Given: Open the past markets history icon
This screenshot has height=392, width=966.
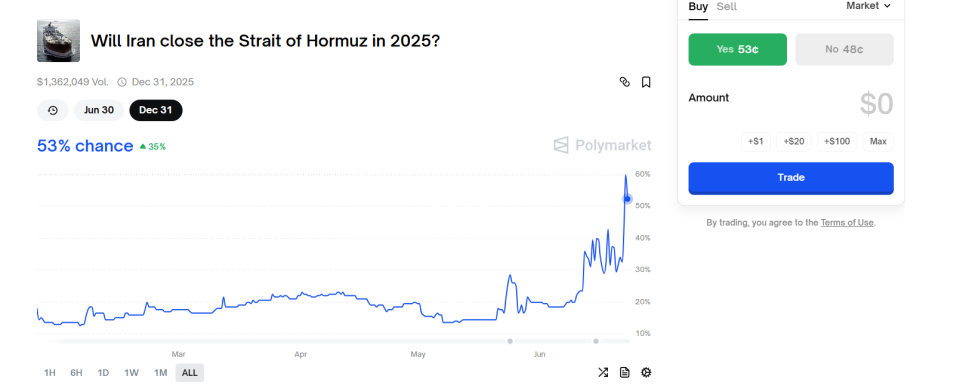Looking at the screenshot, I should tap(53, 110).
